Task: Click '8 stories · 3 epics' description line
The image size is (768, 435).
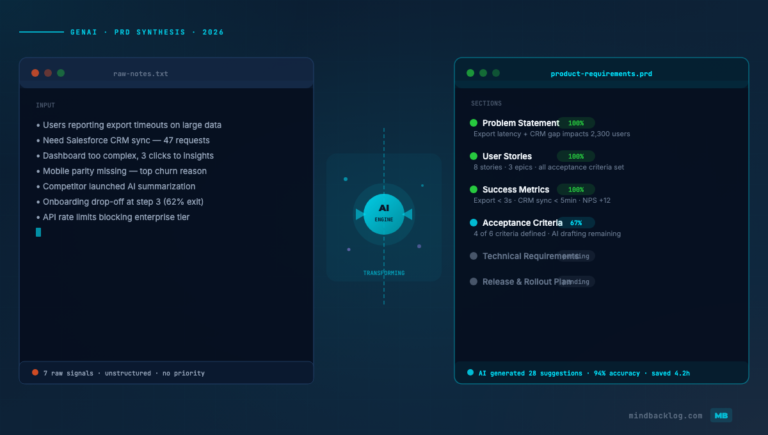Action: (x=549, y=167)
